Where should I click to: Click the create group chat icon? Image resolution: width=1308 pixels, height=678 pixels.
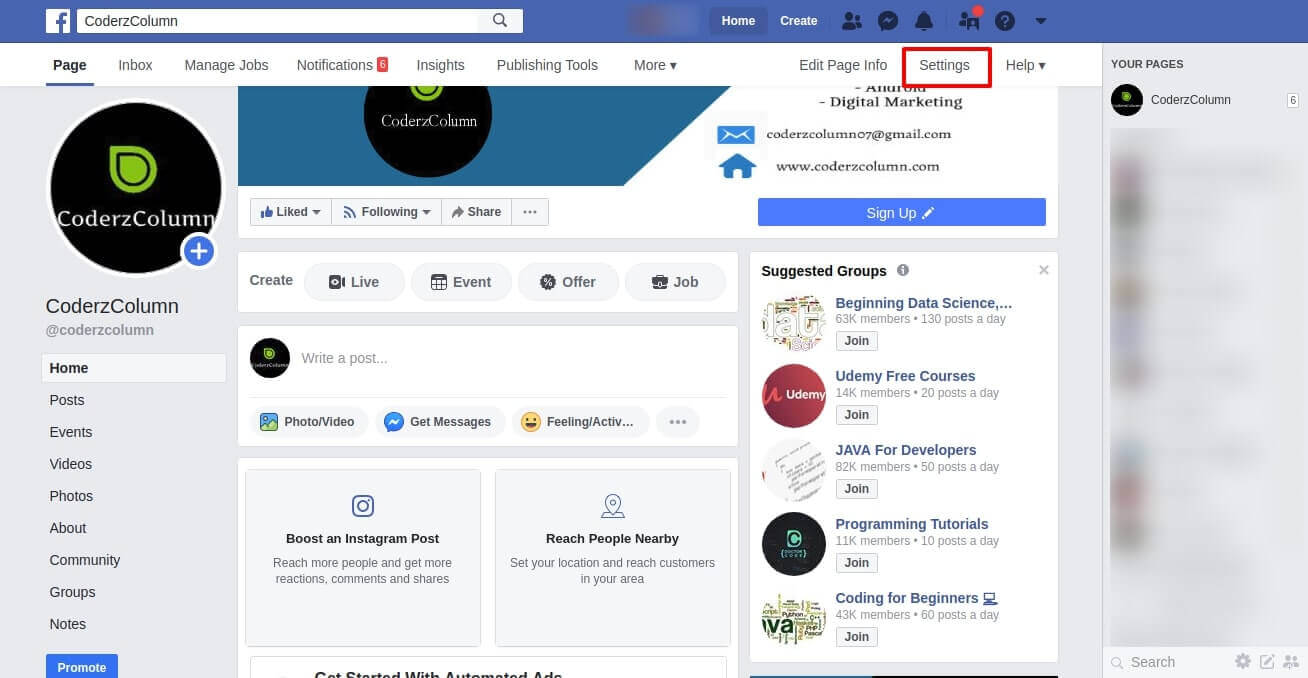click(1291, 661)
